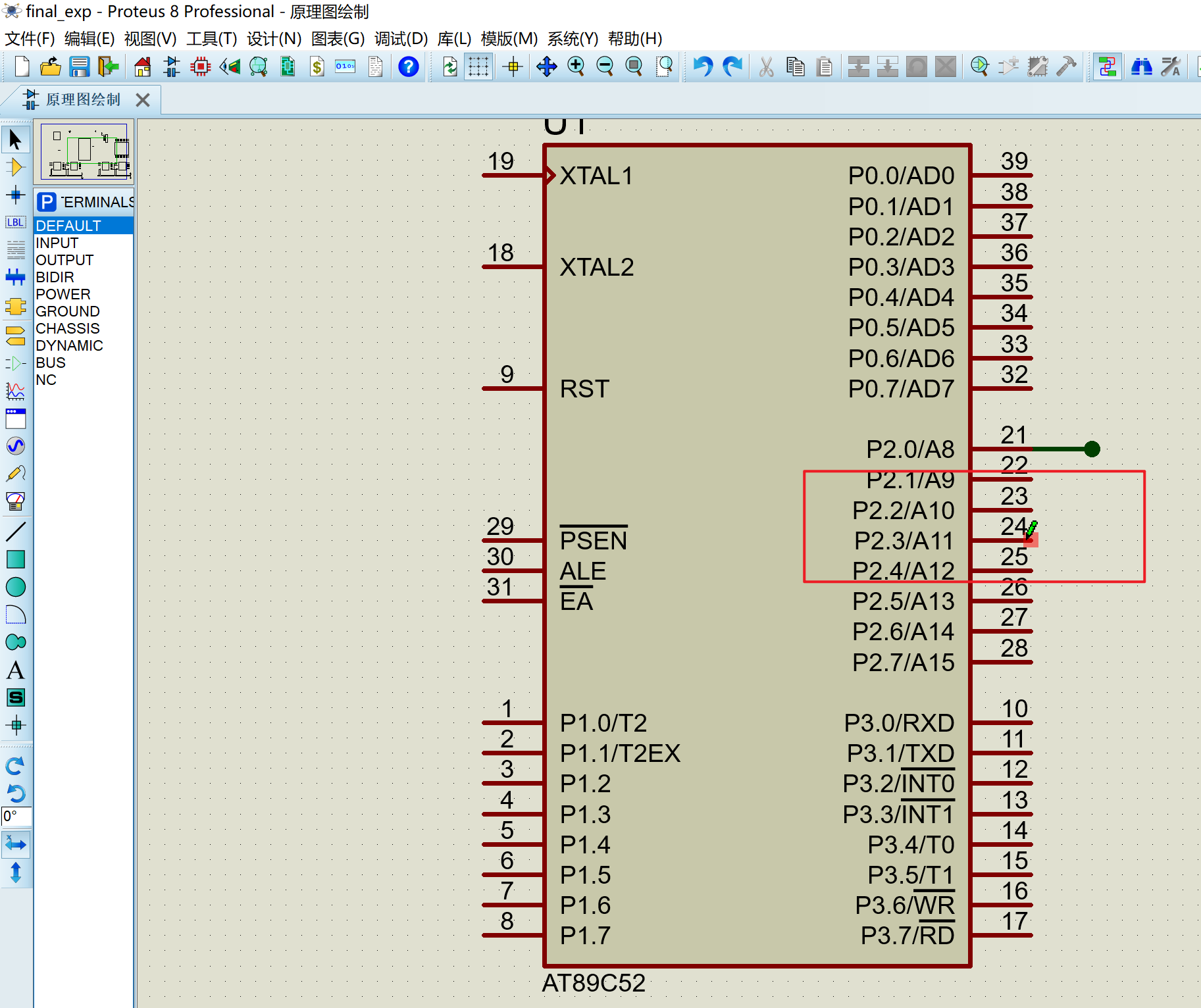The image size is (1201, 1008).
Task: Select the 2D Arc drawing tool
Action: (x=16, y=615)
